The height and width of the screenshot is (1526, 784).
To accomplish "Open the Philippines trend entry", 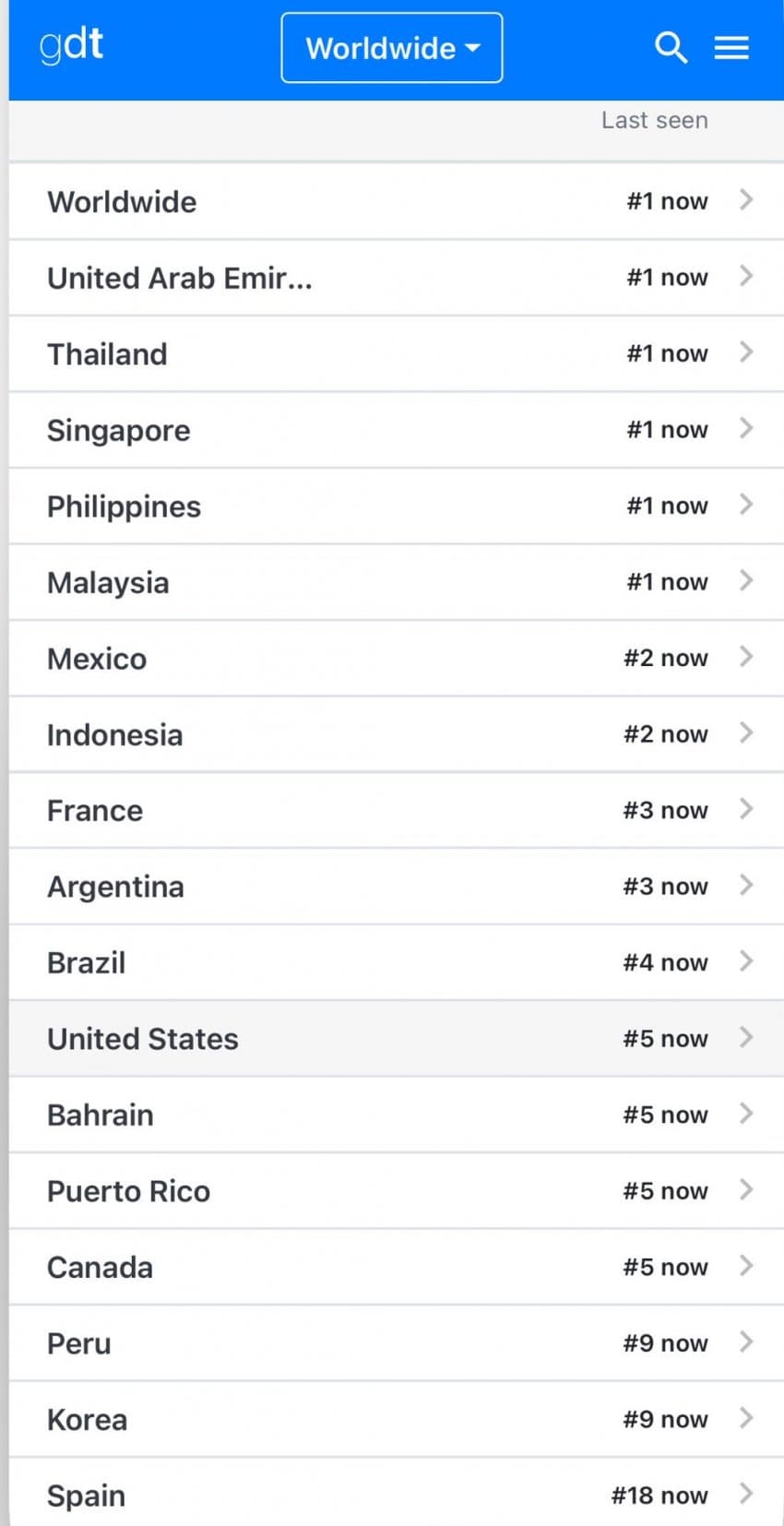I will tap(125, 507).
